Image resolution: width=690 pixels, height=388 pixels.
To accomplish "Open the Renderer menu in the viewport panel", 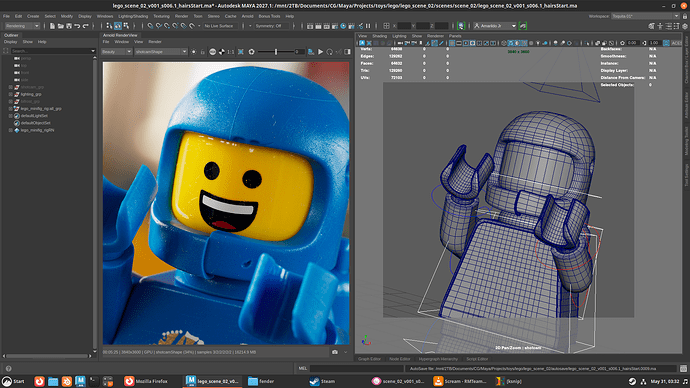I will click(435, 36).
